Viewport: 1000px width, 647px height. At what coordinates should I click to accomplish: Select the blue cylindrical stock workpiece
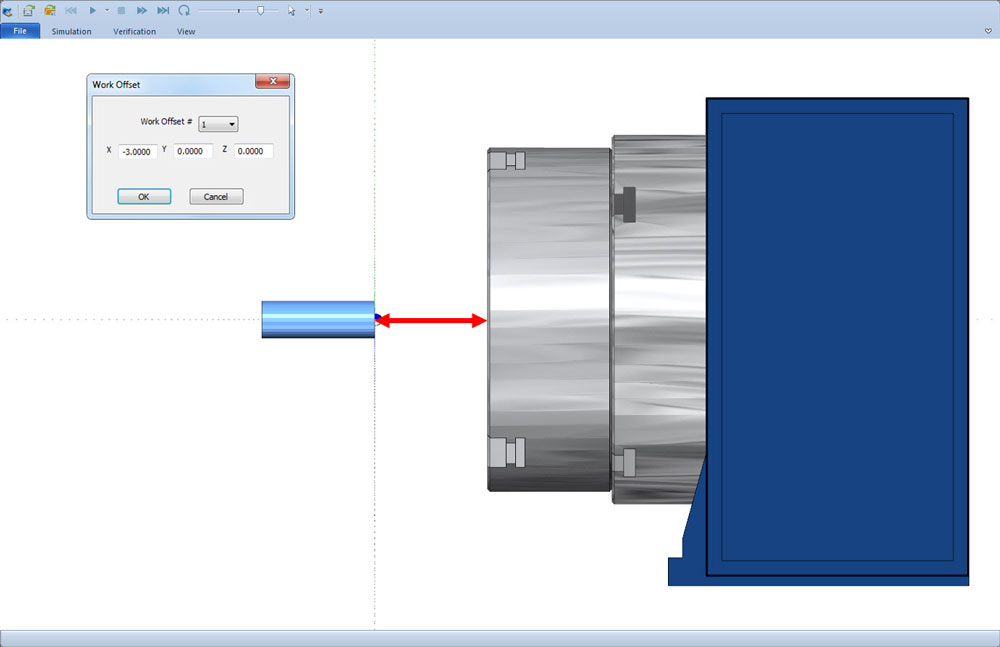coord(318,319)
